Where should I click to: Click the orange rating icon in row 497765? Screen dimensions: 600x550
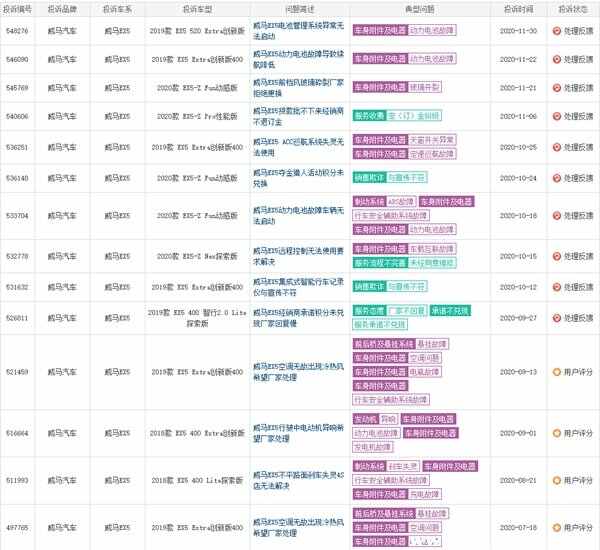coord(557,527)
